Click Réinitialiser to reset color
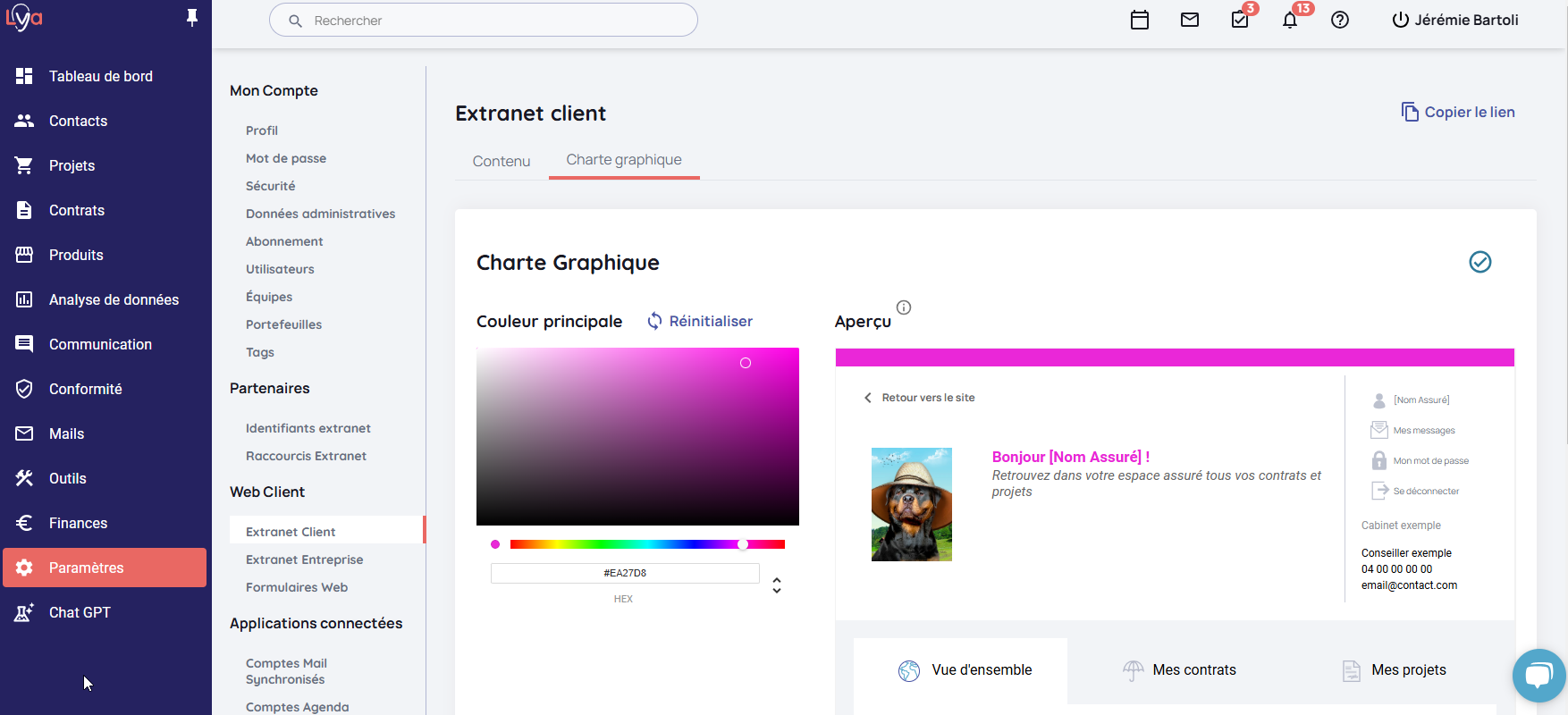This screenshot has height=715, width=1568. pos(700,321)
